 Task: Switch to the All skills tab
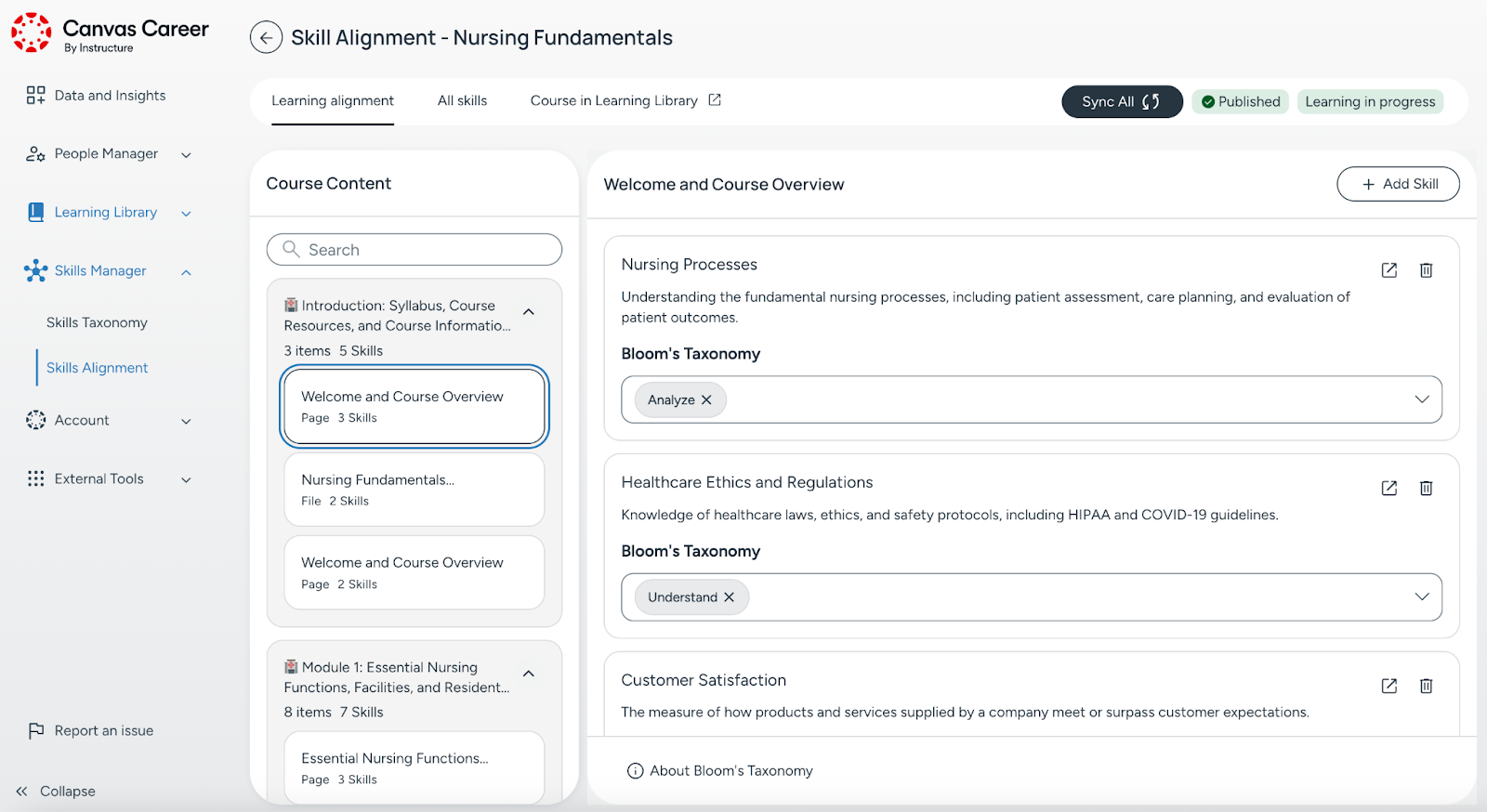[x=462, y=101]
